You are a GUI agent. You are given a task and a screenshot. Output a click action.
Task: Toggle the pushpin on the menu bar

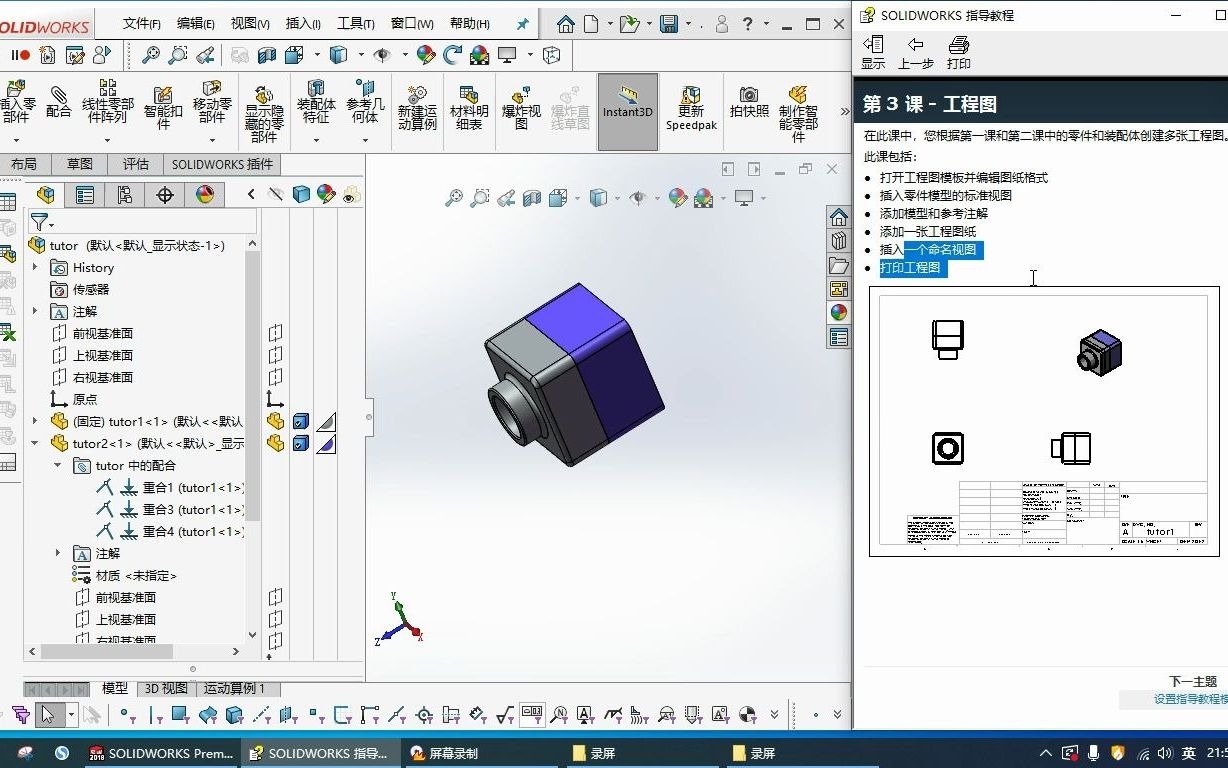click(x=521, y=22)
